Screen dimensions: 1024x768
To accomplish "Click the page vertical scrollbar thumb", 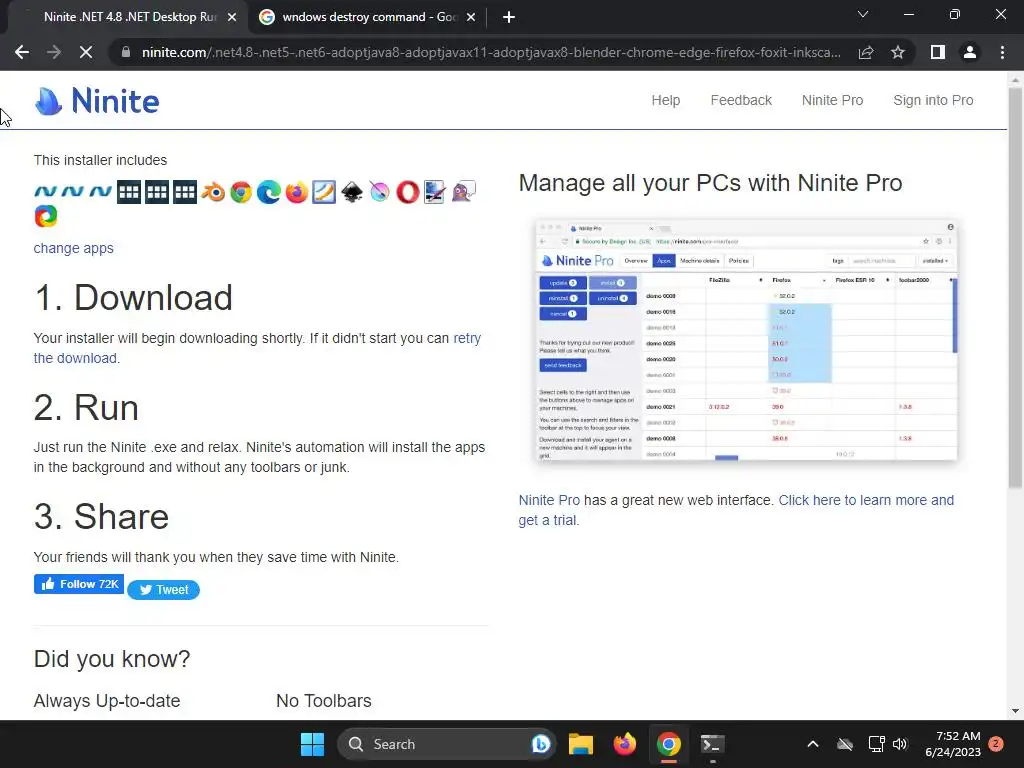I will [1015, 287].
